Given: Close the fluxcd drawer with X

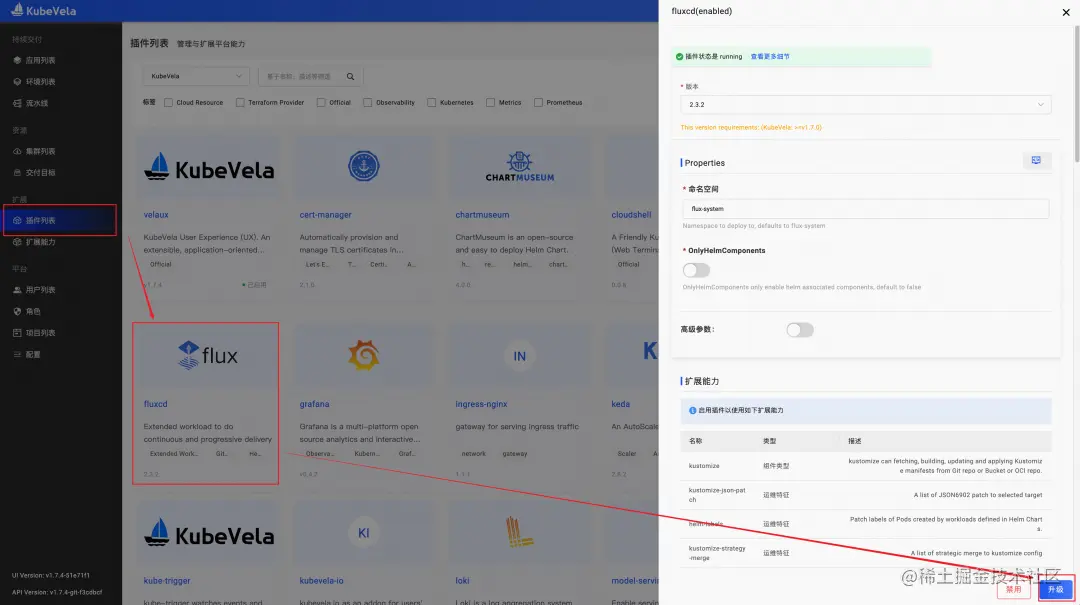Looking at the screenshot, I should (x=1066, y=12).
